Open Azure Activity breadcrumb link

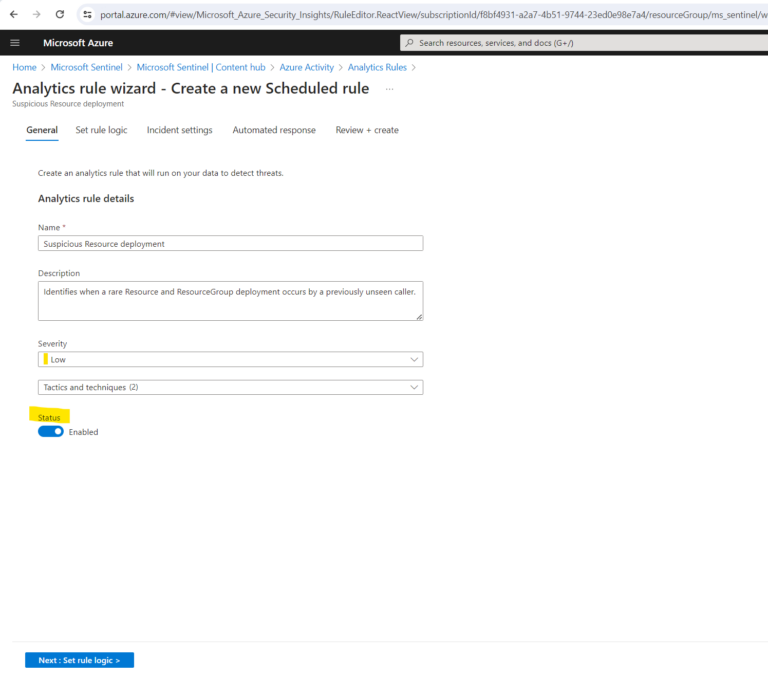[307, 67]
